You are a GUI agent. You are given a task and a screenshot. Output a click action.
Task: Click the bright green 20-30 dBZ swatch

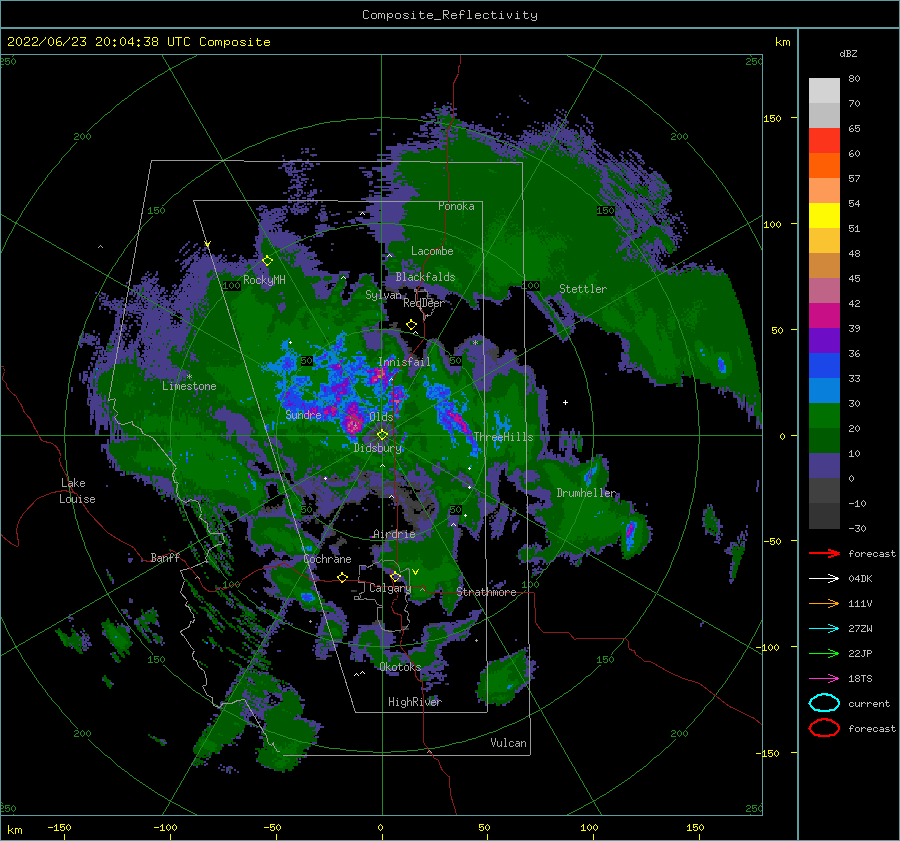coord(824,416)
